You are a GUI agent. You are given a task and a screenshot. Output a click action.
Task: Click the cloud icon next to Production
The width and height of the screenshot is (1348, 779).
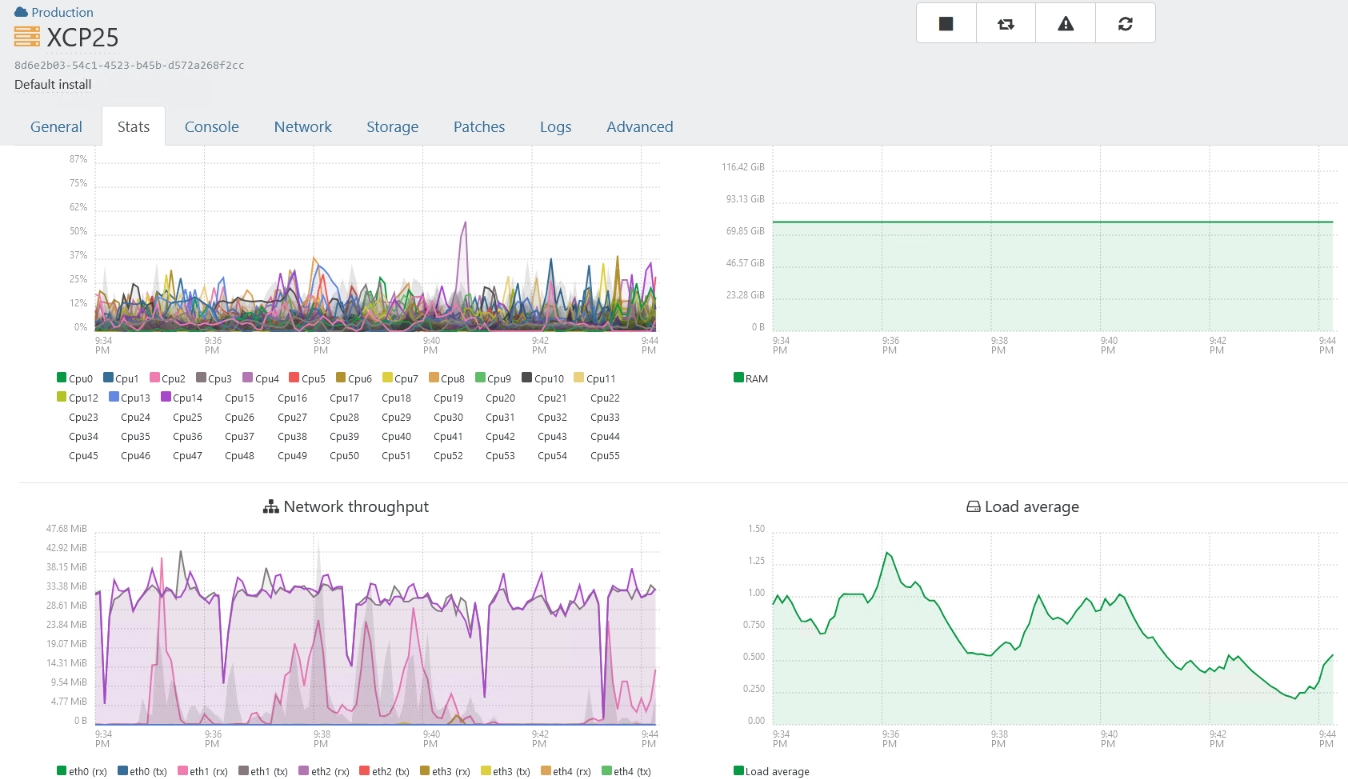point(21,12)
